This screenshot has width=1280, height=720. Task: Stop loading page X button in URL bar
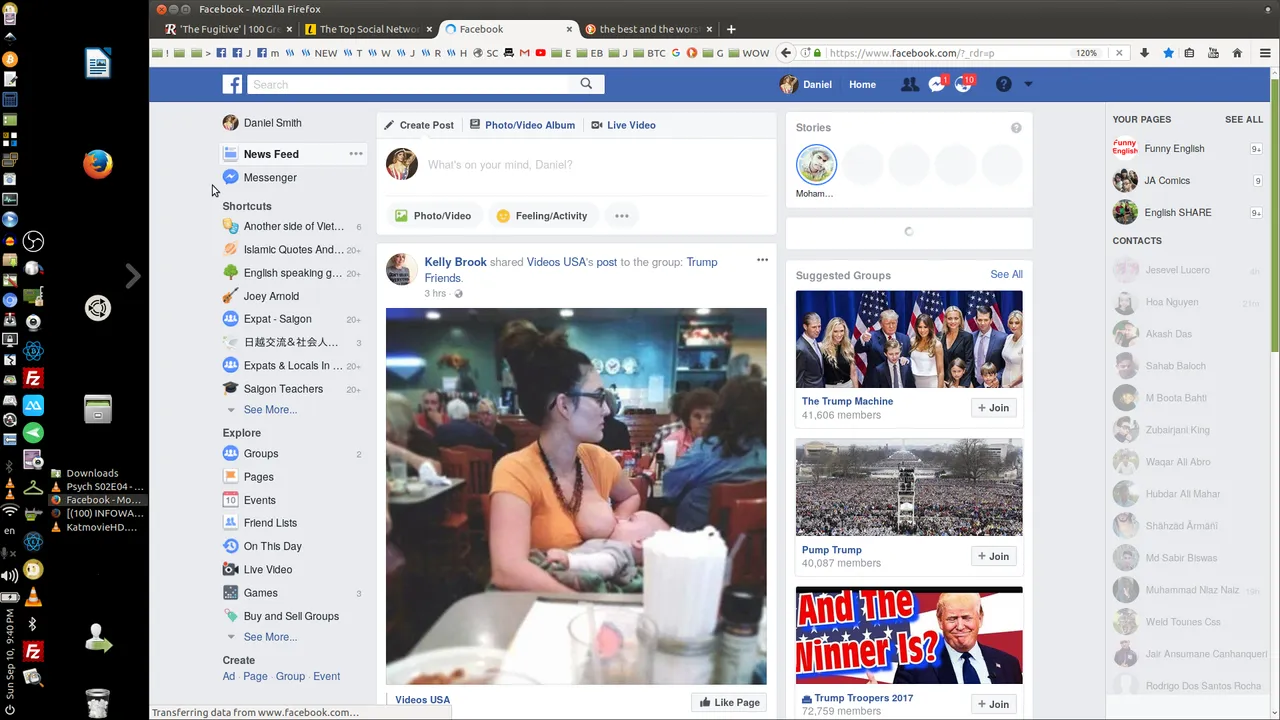(x=1119, y=53)
